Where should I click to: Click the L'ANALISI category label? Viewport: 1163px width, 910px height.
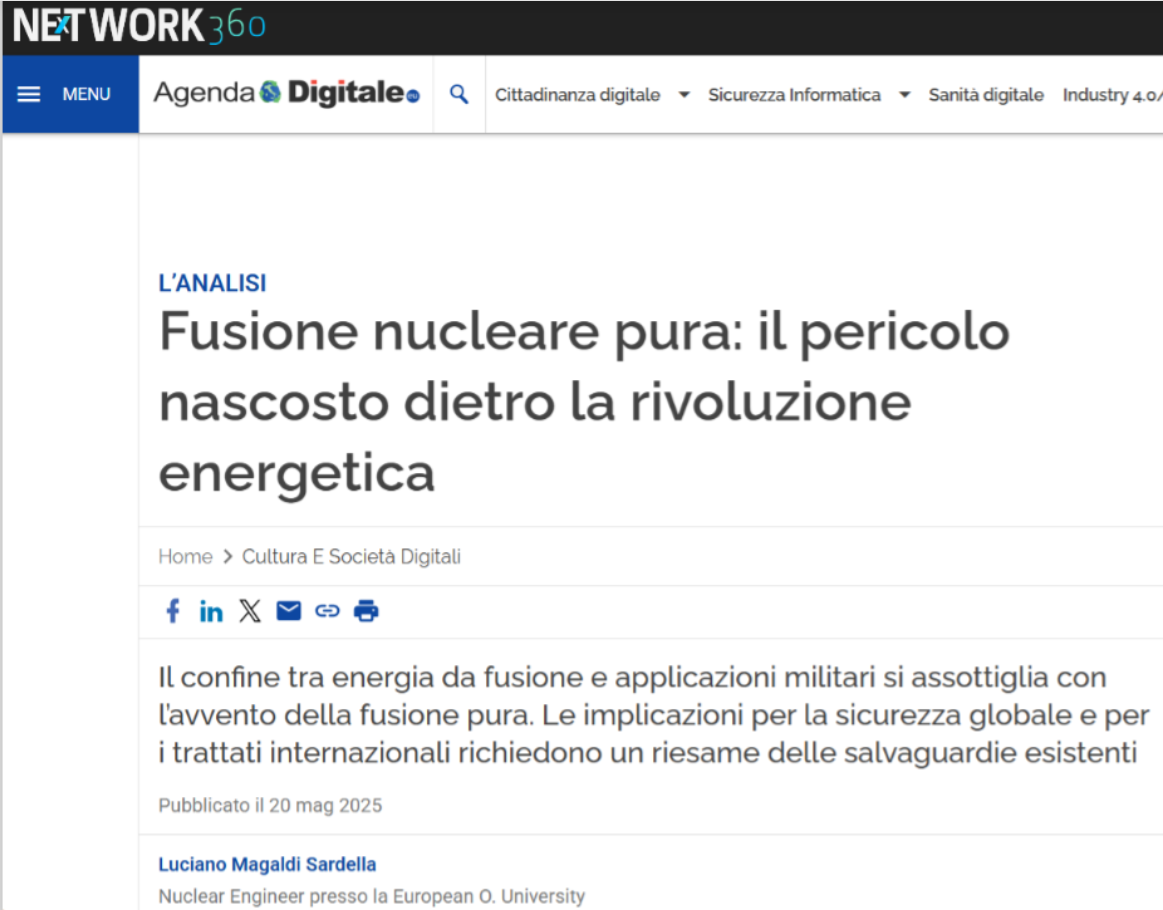point(212,283)
